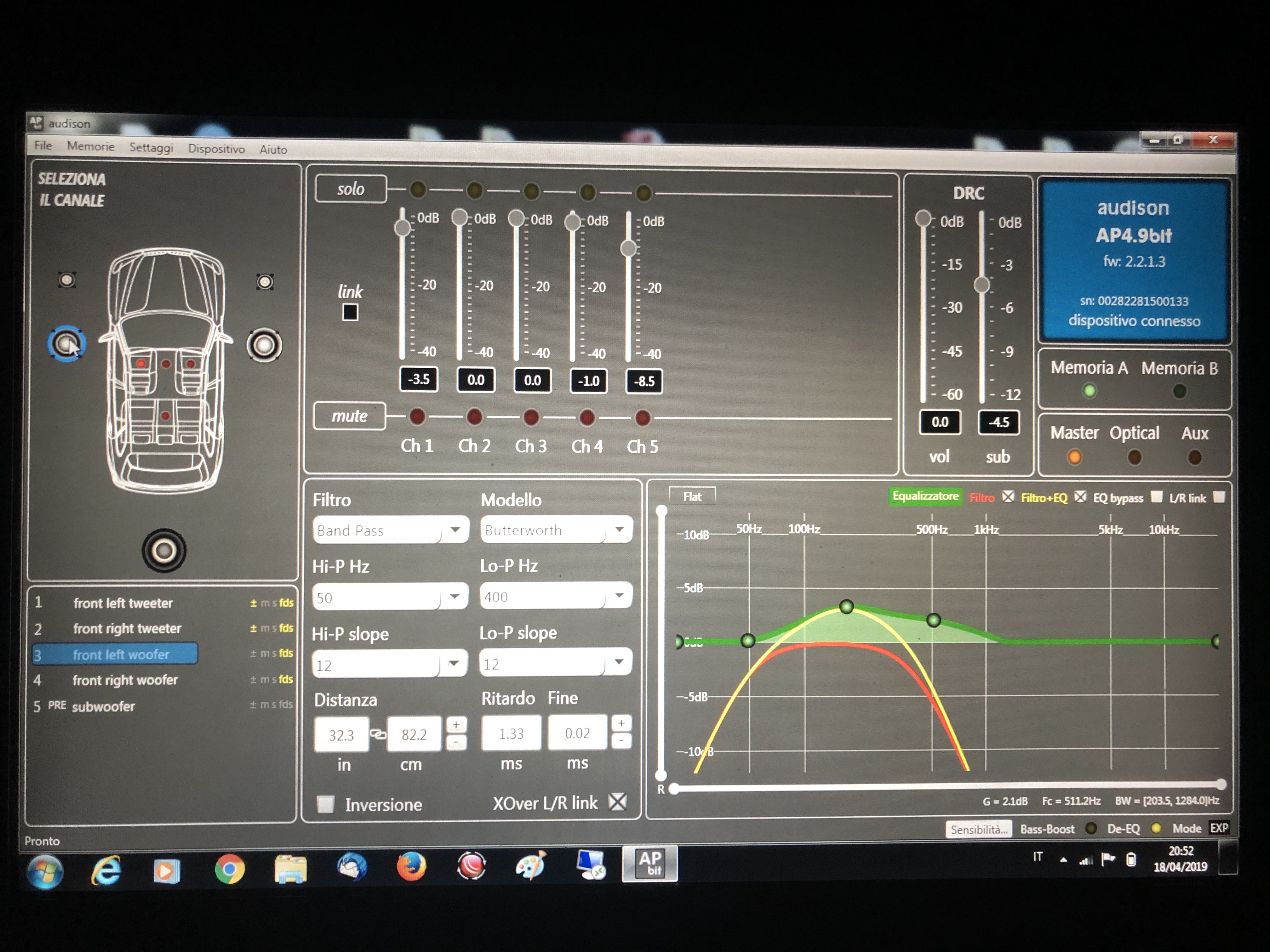Viewport: 1270px width, 952px height.
Task: Enable the channel link checkbox
Action: click(x=350, y=313)
